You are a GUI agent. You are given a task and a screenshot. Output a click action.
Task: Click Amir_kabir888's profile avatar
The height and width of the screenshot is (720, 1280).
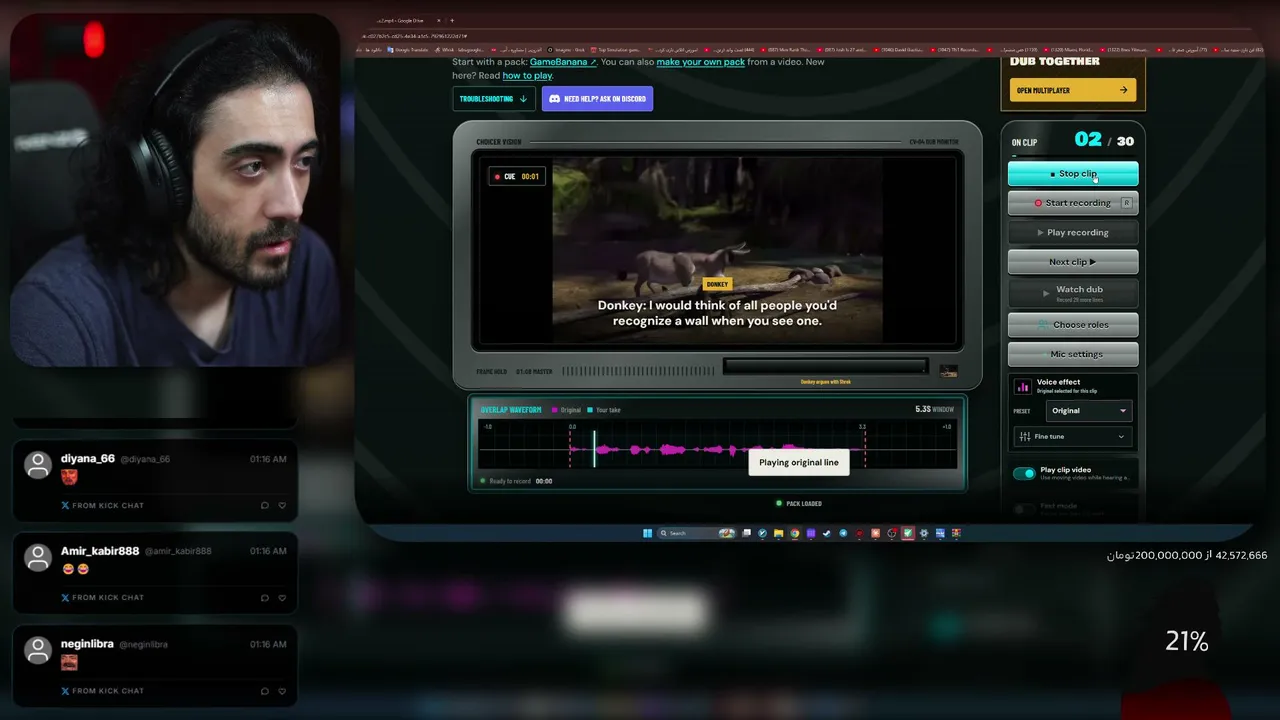[x=38, y=557]
